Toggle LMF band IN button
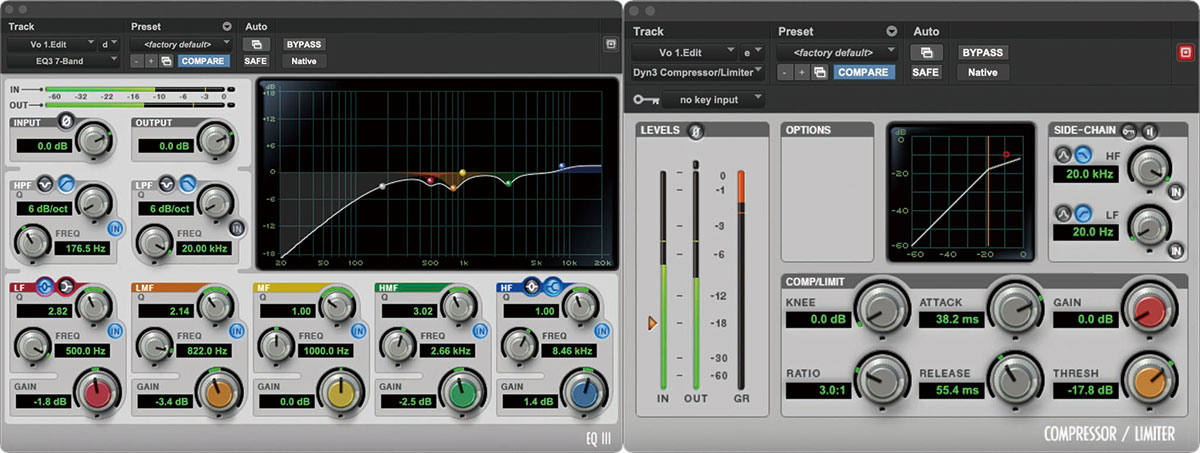Image resolution: width=1200 pixels, height=453 pixels. point(236,333)
